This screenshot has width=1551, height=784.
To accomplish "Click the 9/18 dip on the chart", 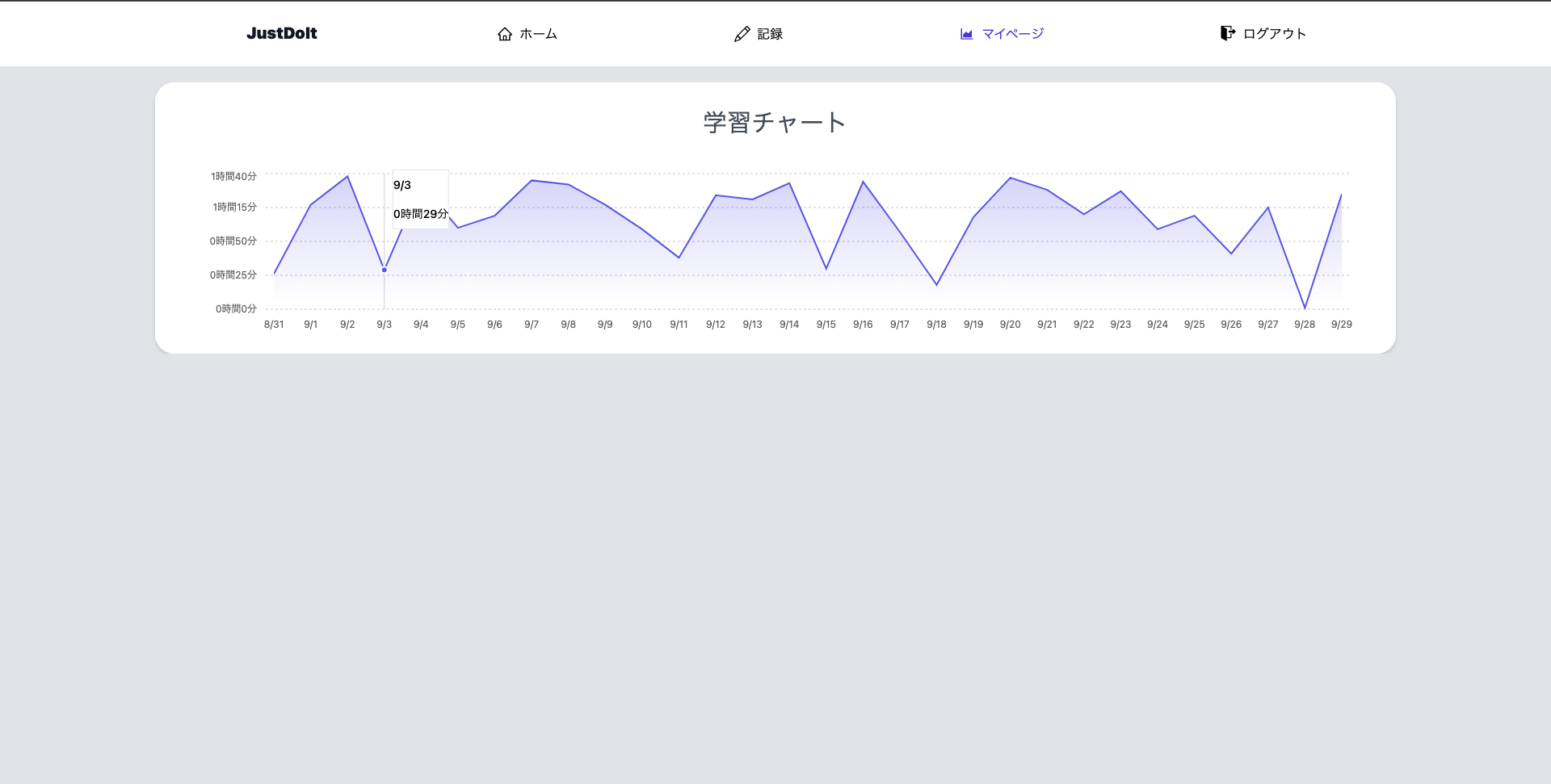I will [x=937, y=284].
